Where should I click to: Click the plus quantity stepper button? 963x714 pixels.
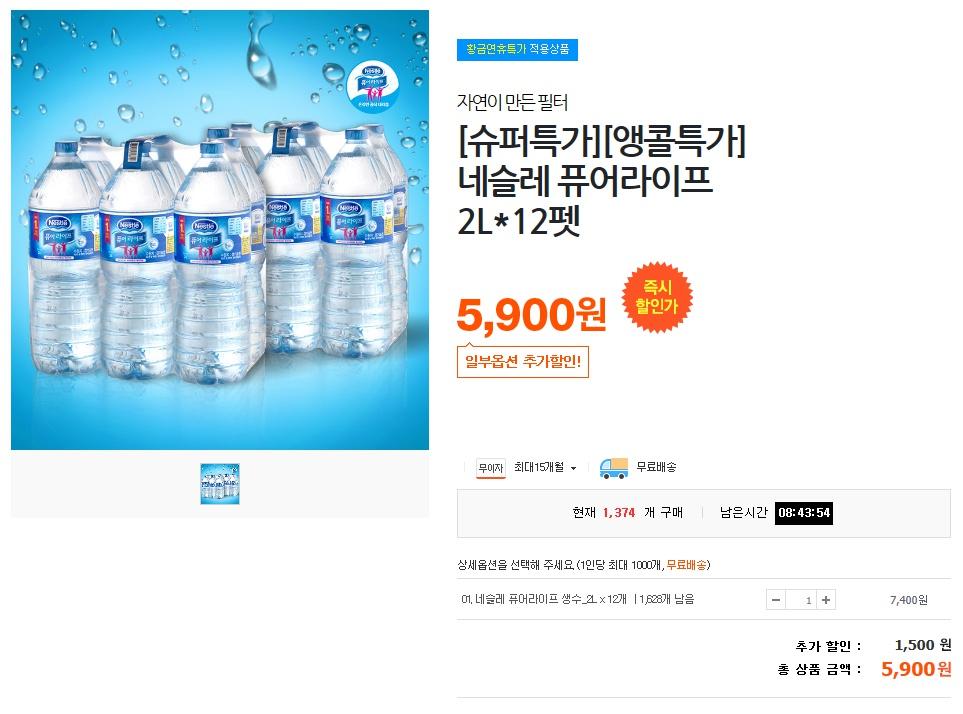tap(826, 600)
